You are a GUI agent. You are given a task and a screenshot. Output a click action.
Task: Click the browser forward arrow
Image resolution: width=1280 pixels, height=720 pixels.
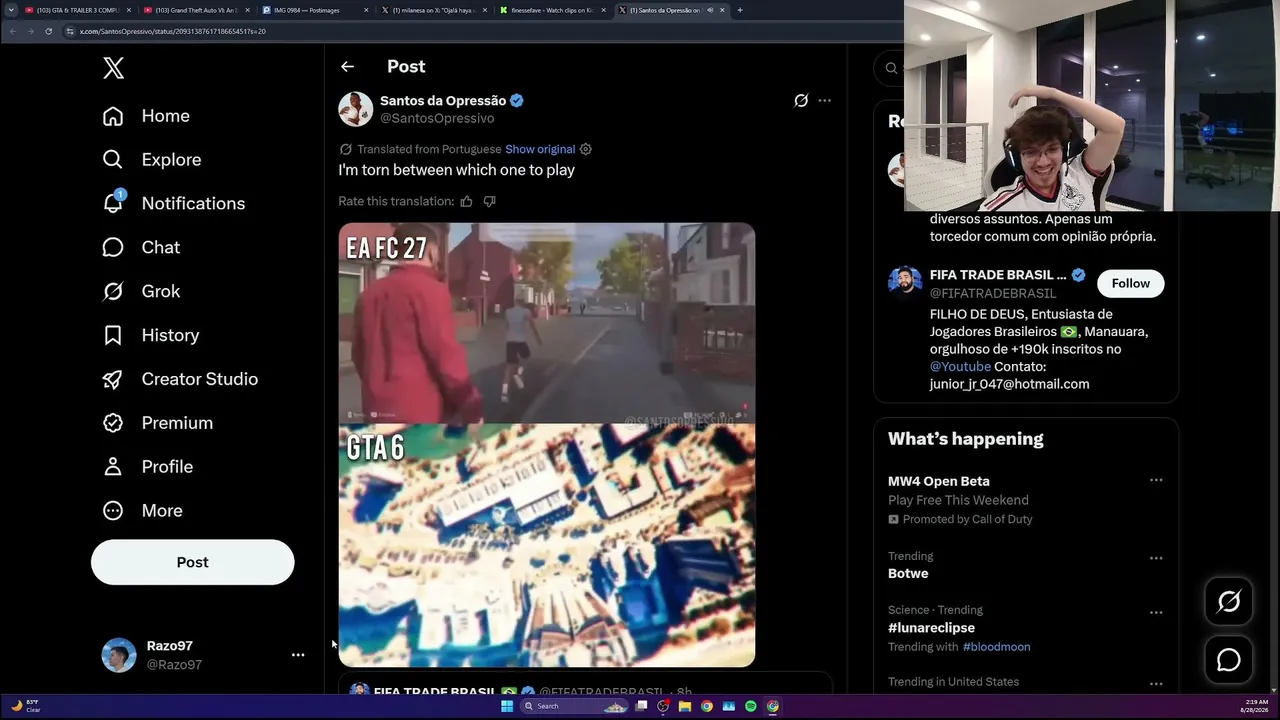click(30, 31)
